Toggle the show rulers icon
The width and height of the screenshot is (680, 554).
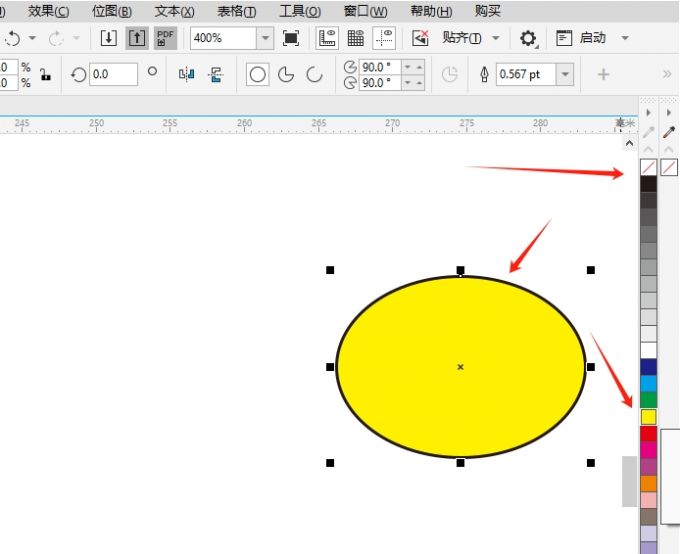[x=326, y=38]
